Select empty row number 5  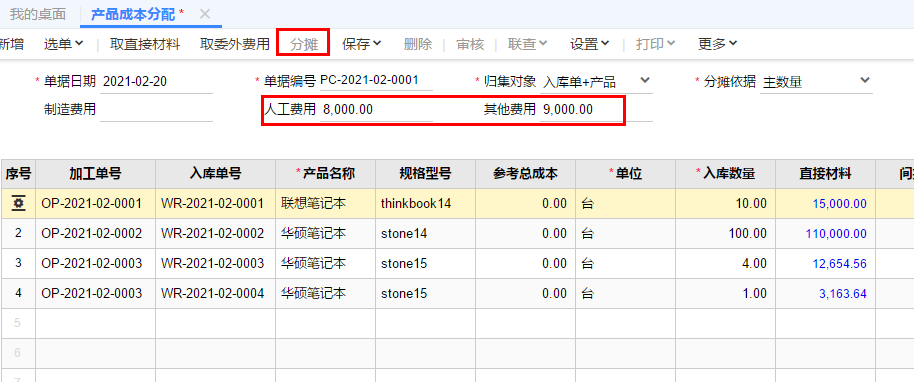[x=19, y=324]
